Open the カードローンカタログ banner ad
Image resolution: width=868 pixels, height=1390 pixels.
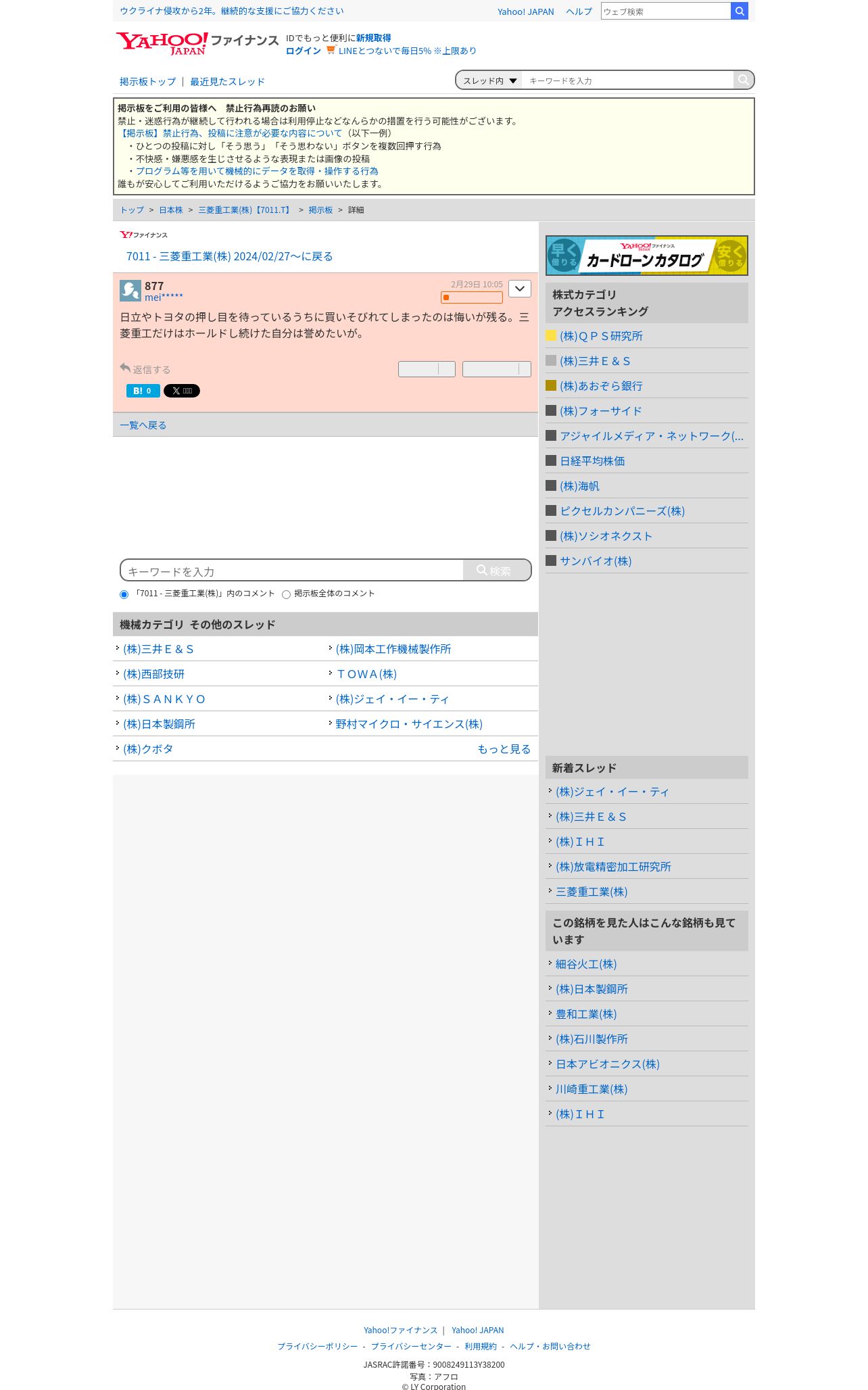[x=647, y=256]
